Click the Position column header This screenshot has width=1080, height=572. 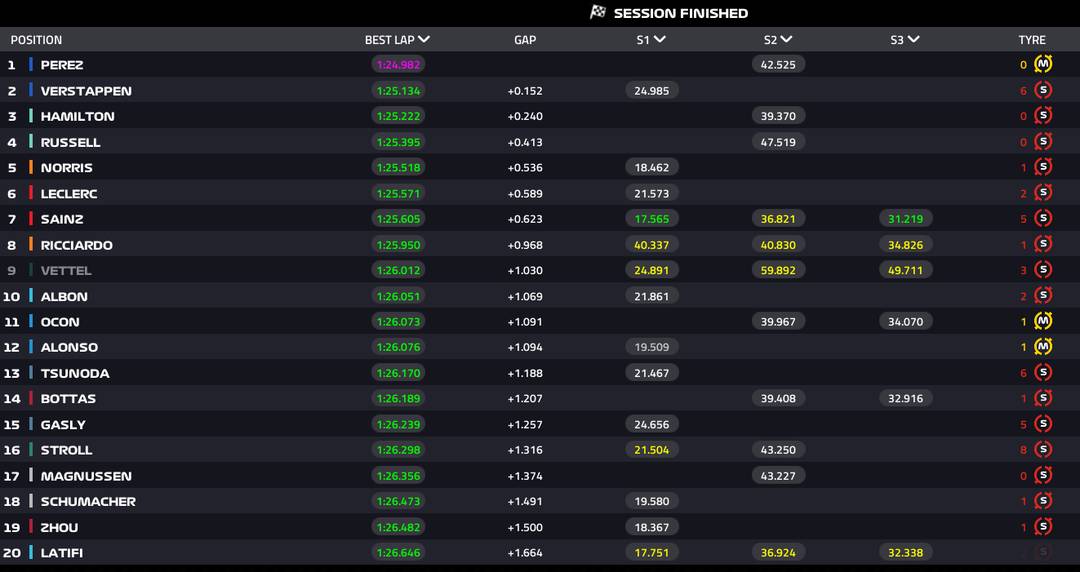[36, 40]
